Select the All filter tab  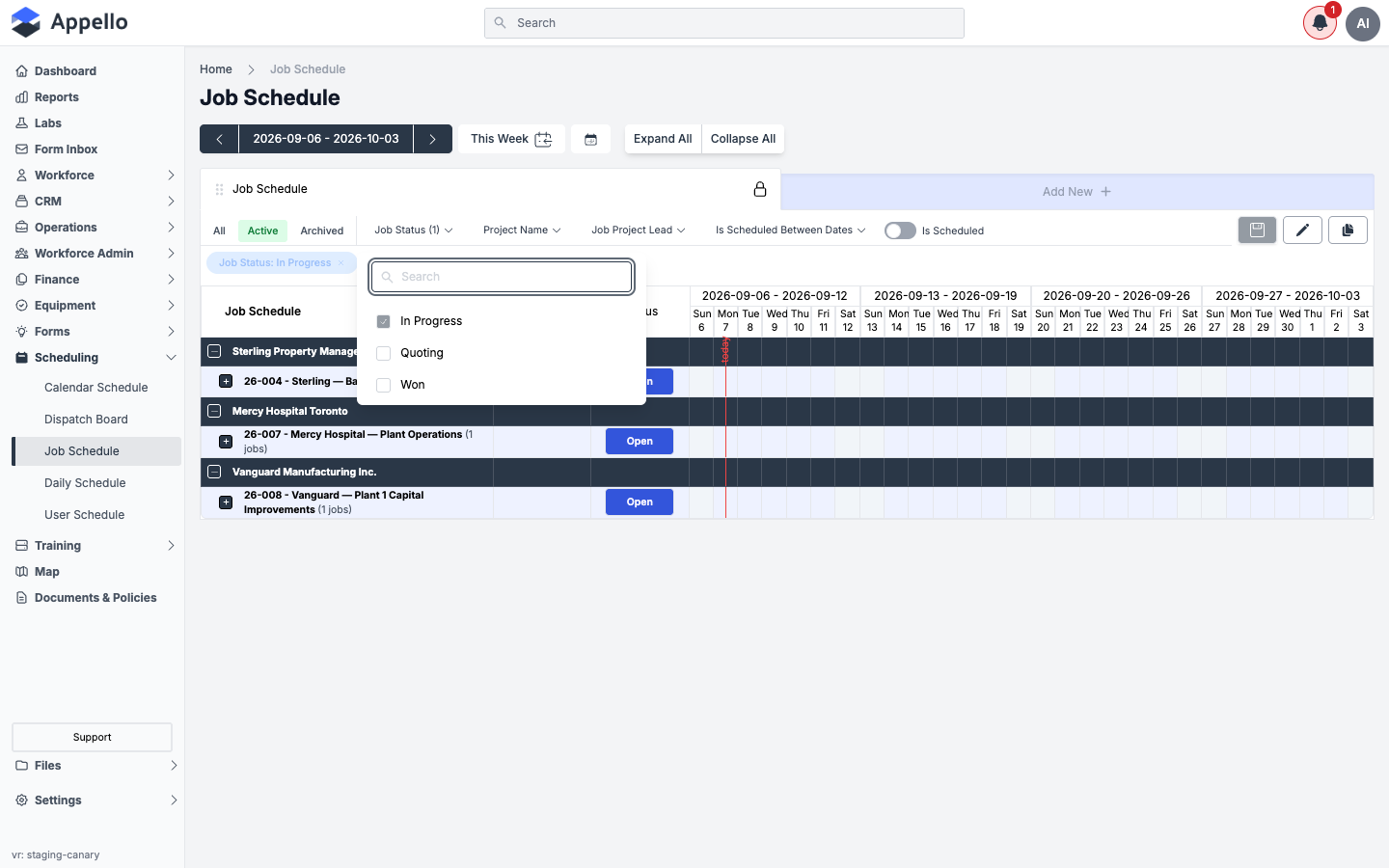pos(219,231)
